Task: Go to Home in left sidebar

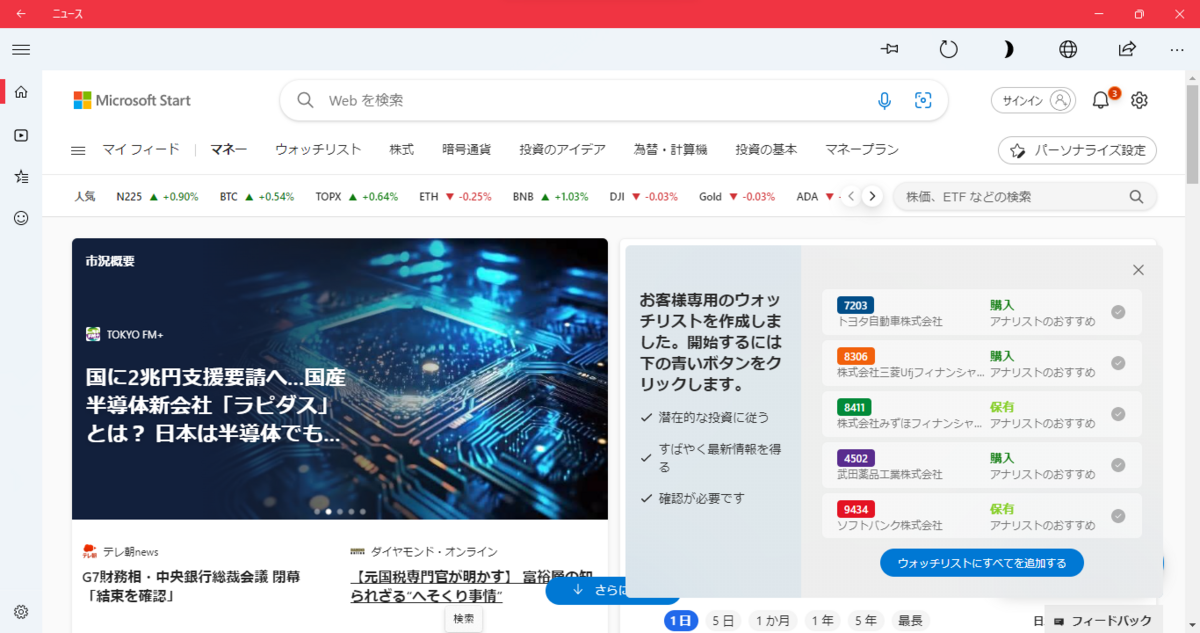Action: click(21, 92)
